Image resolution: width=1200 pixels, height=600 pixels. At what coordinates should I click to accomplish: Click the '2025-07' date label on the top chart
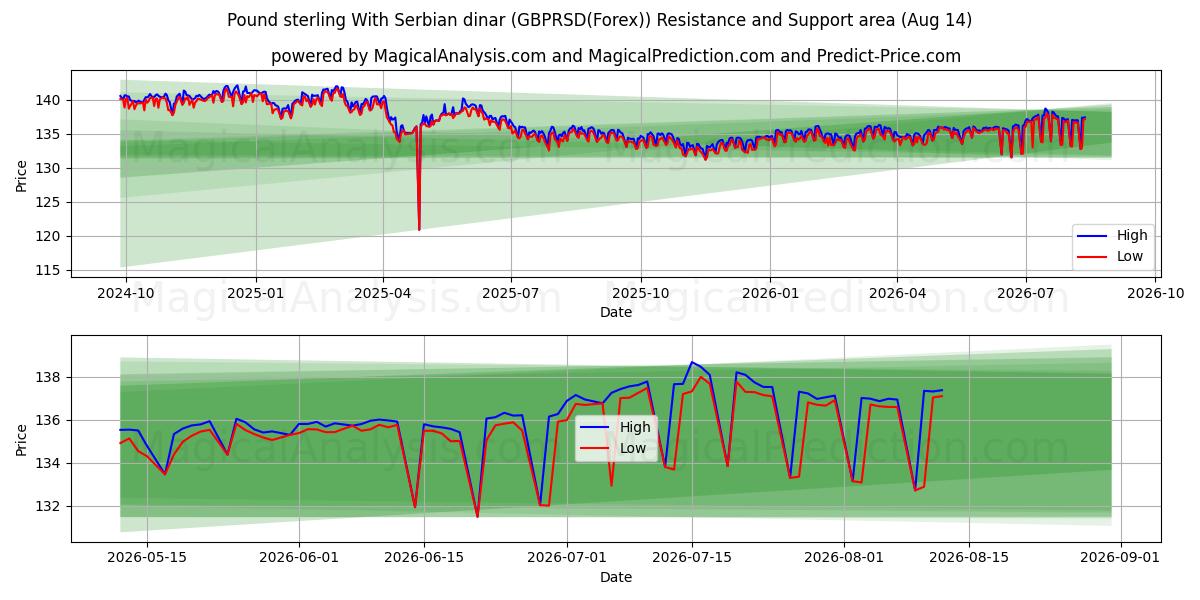[511, 294]
